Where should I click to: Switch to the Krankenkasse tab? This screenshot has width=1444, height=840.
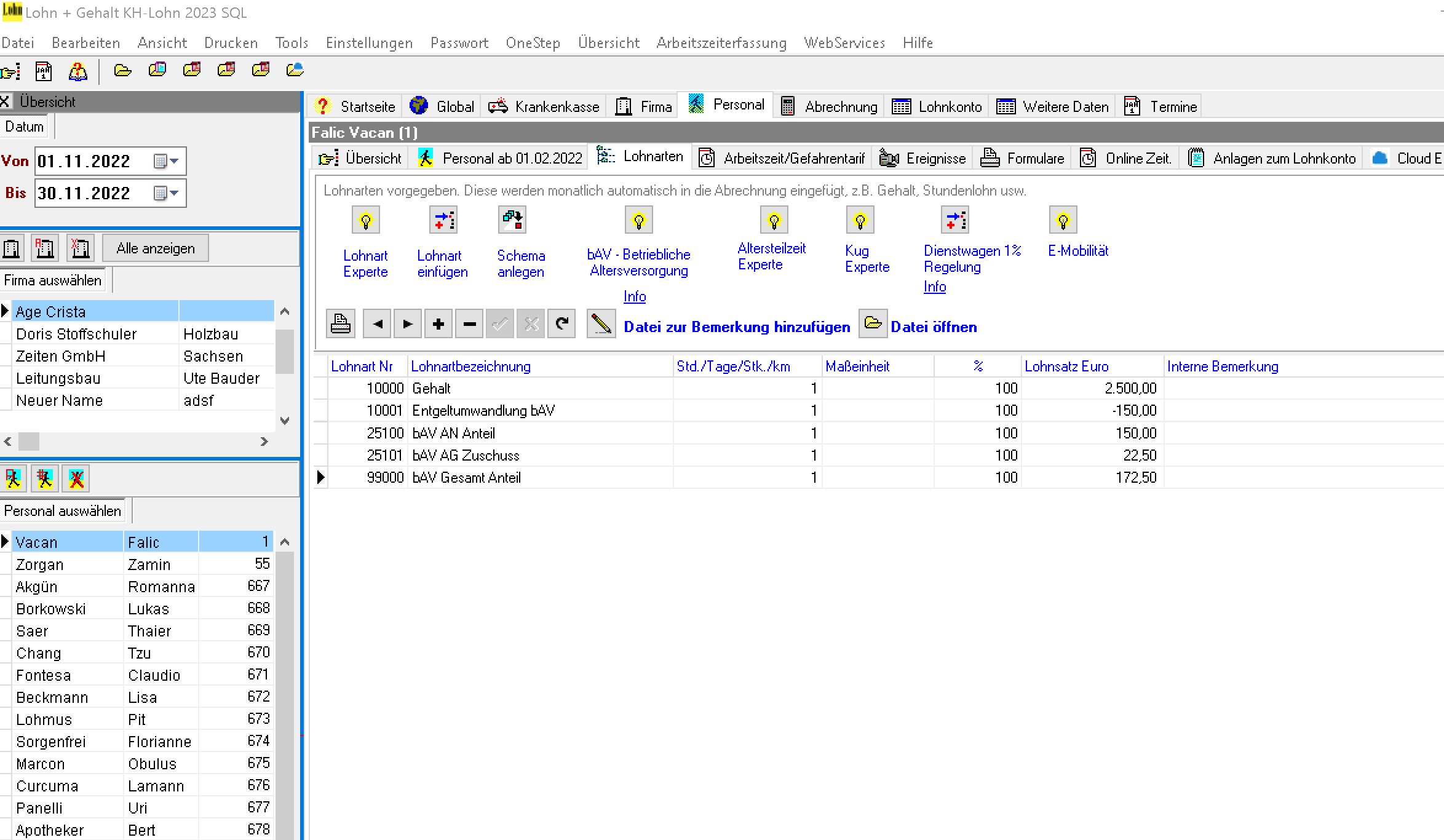tap(544, 106)
